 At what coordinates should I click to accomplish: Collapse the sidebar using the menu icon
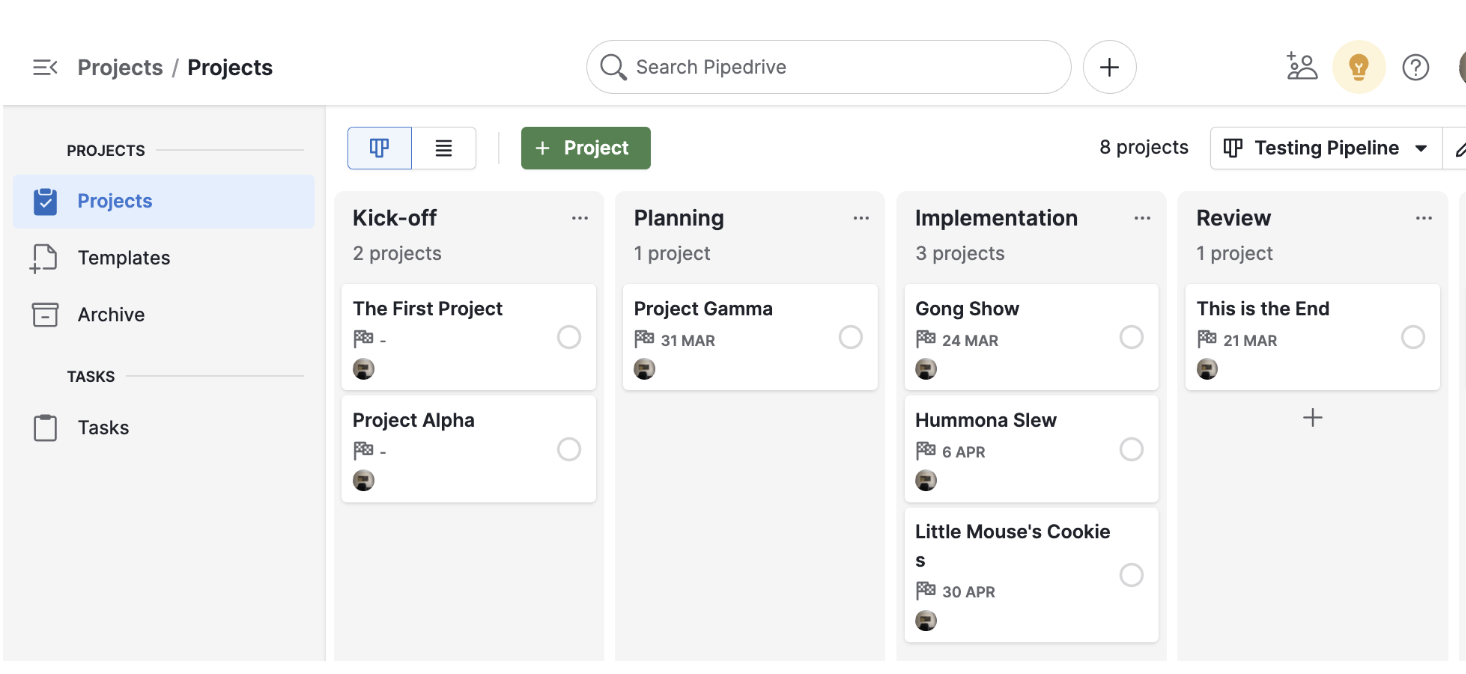pos(45,68)
